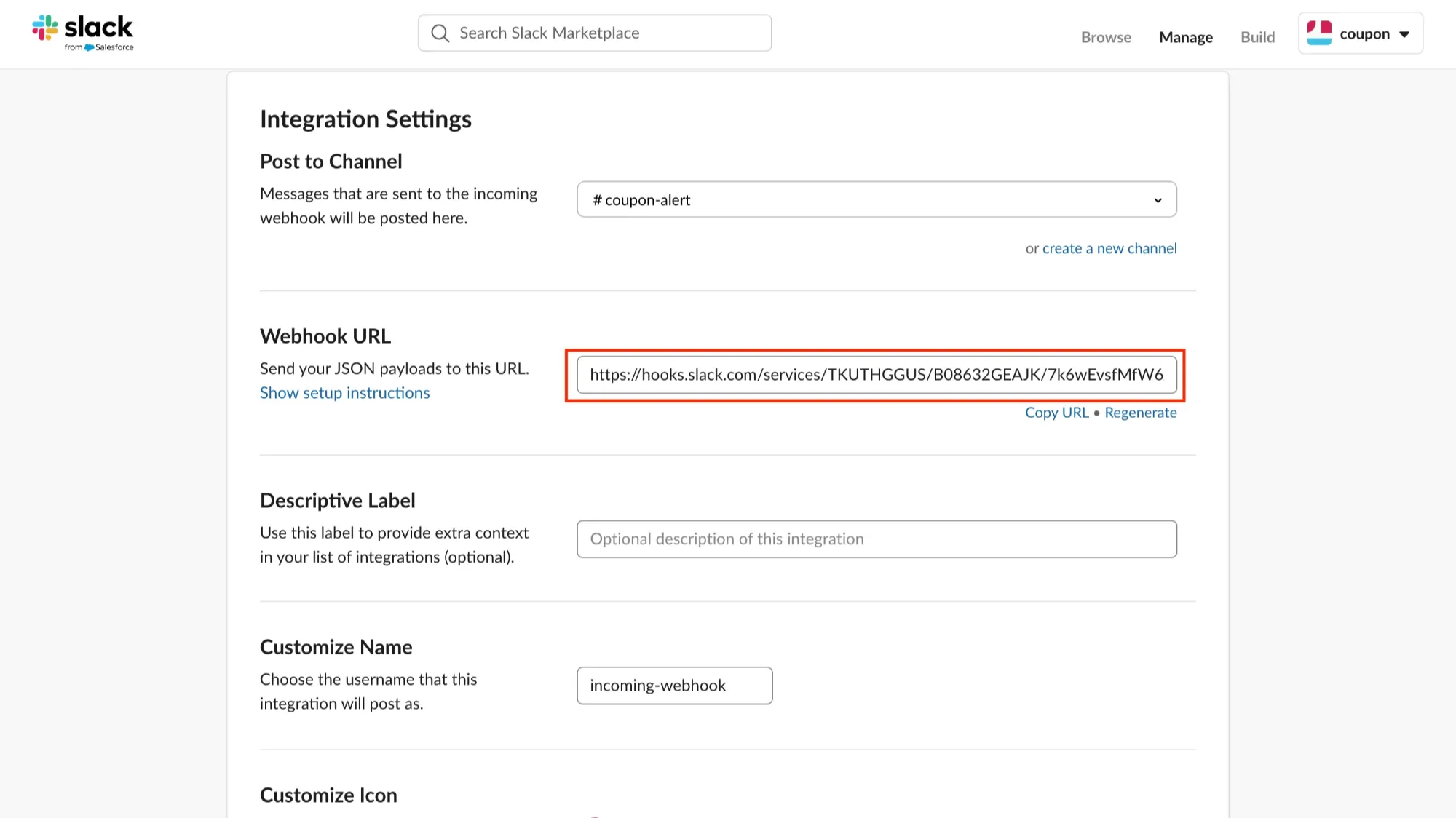This screenshot has height=818, width=1456.
Task: Click the Descriptive Label description field
Action: point(876,539)
